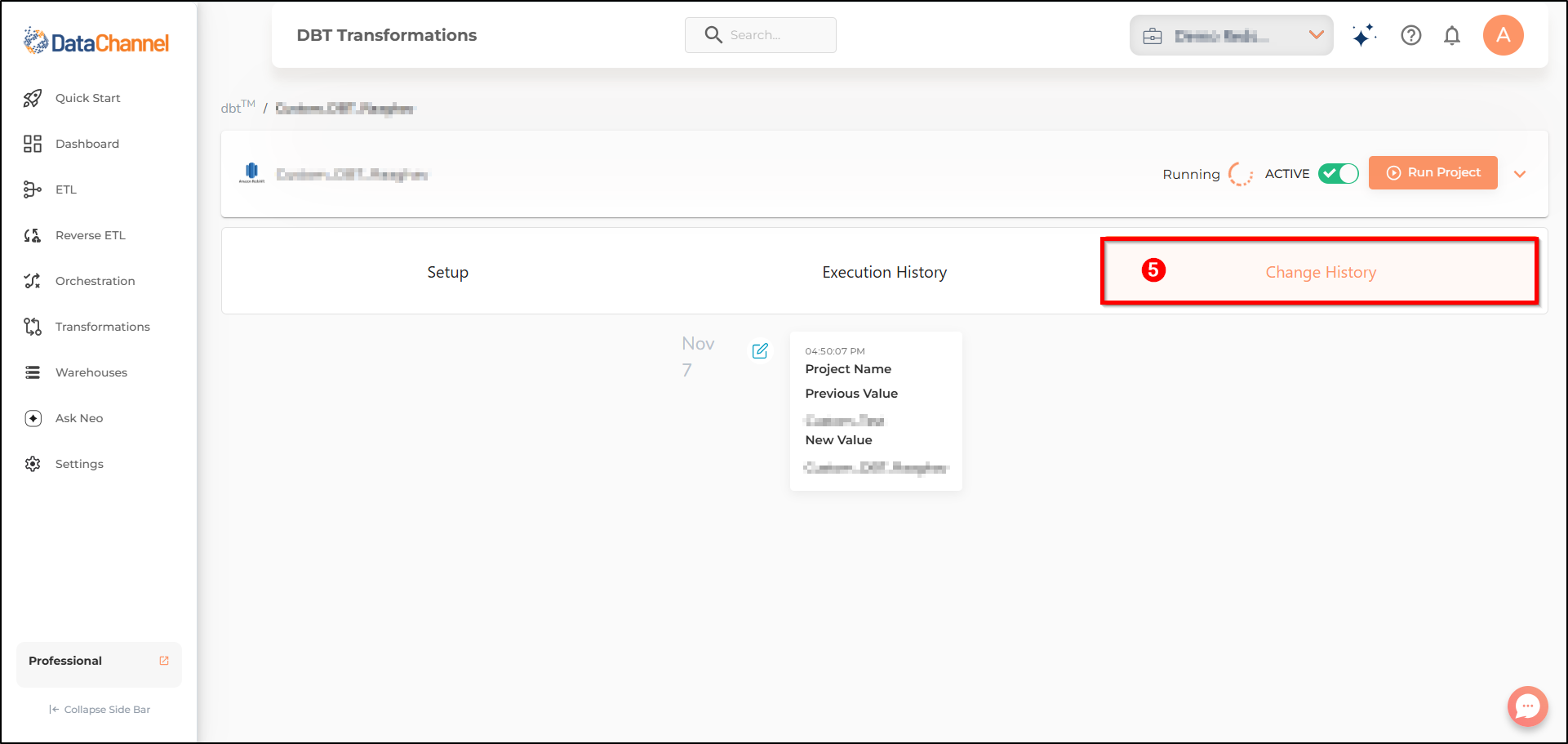Open the help question mark icon
Image resolution: width=1568 pixels, height=744 pixels.
tap(1411, 35)
